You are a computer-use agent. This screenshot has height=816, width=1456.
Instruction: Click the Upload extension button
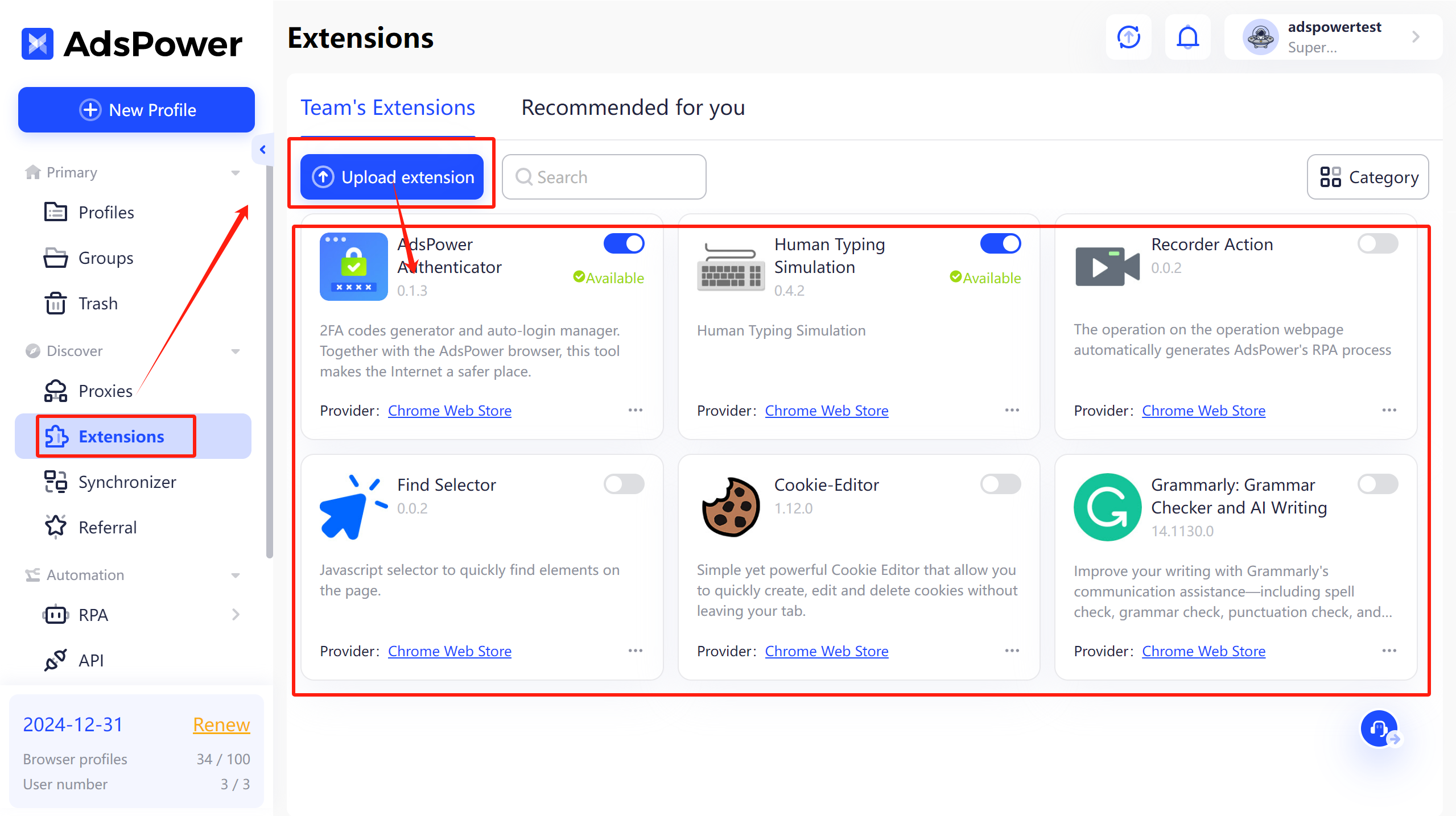pyautogui.click(x=391, y=177)
